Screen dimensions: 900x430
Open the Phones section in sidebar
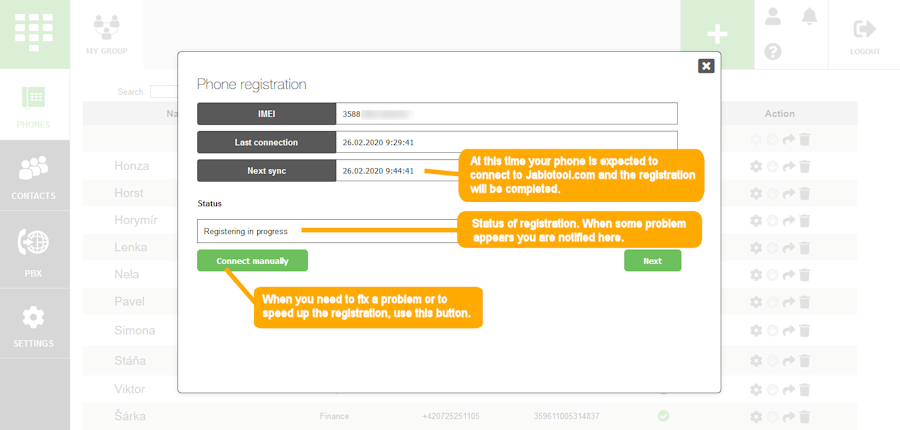tap(34, 105)
